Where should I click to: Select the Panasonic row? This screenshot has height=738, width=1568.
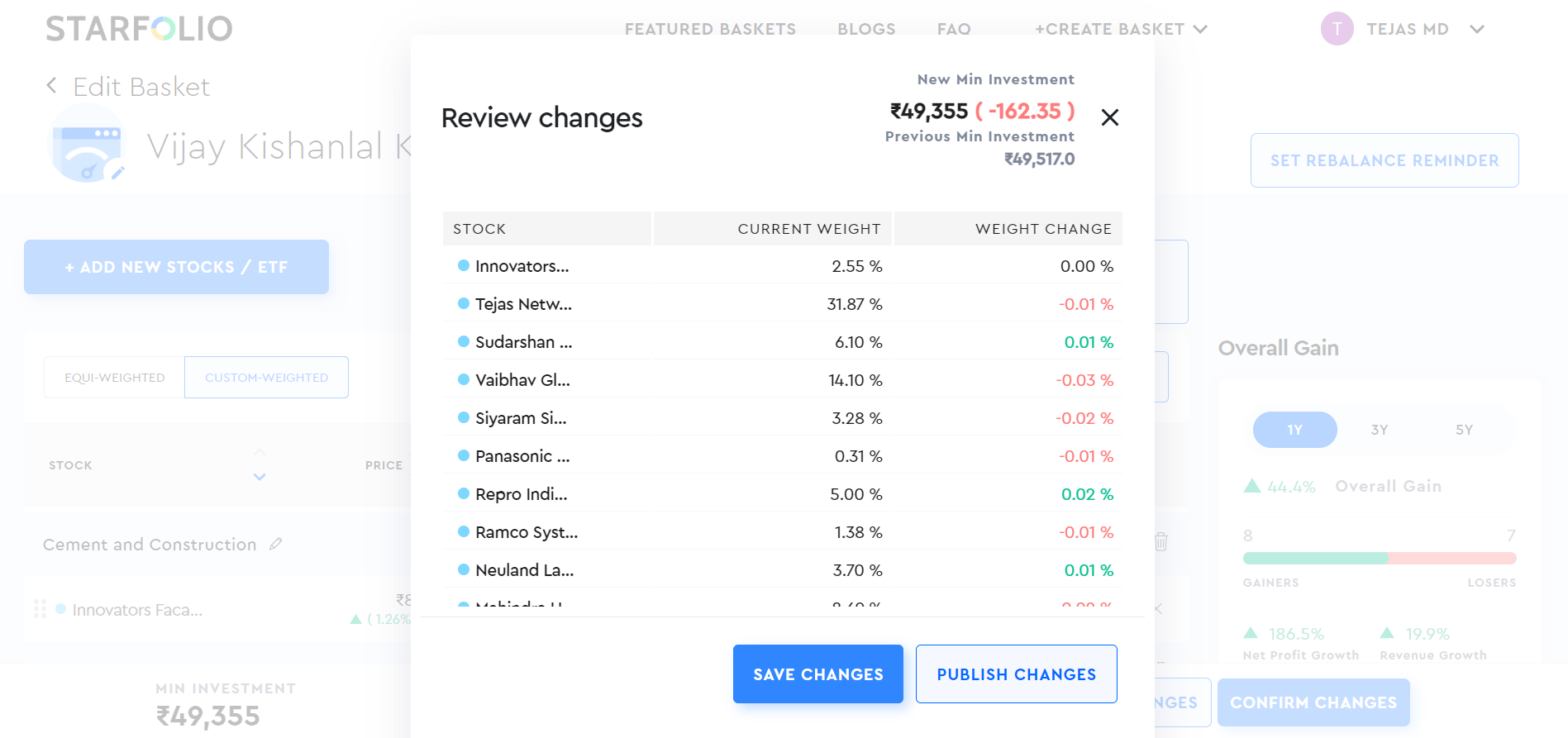pos(783,456)
